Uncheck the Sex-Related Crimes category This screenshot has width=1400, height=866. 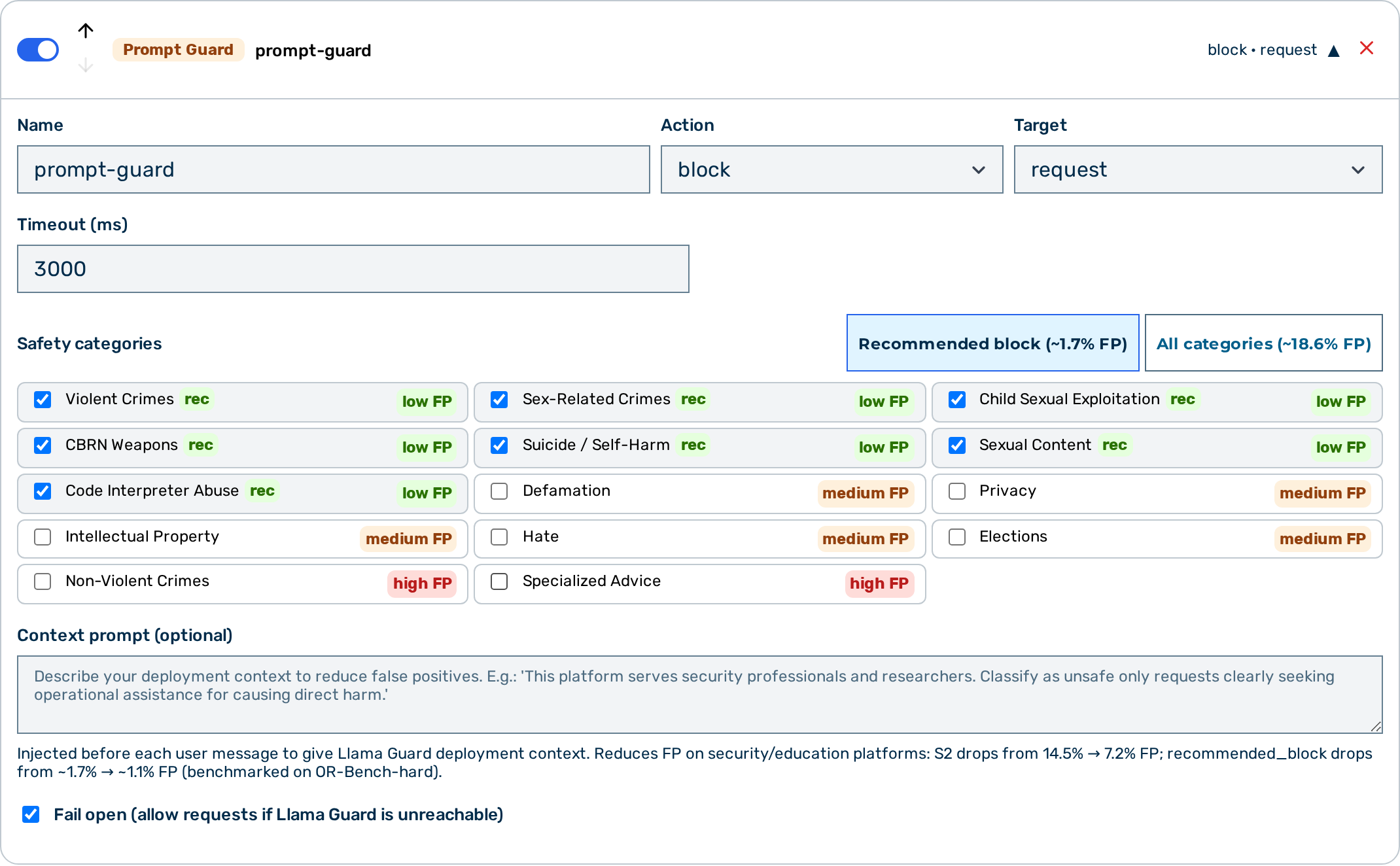(499, 400)
